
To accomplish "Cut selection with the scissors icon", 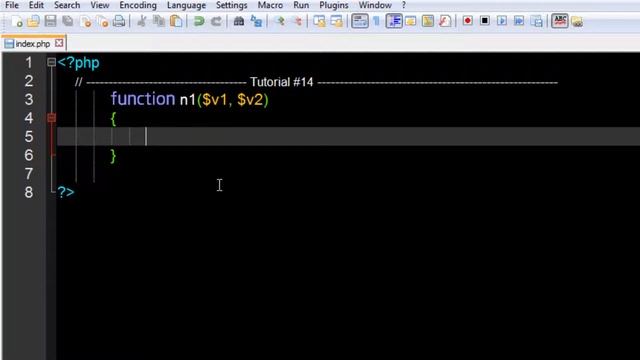I will point(142,21).
